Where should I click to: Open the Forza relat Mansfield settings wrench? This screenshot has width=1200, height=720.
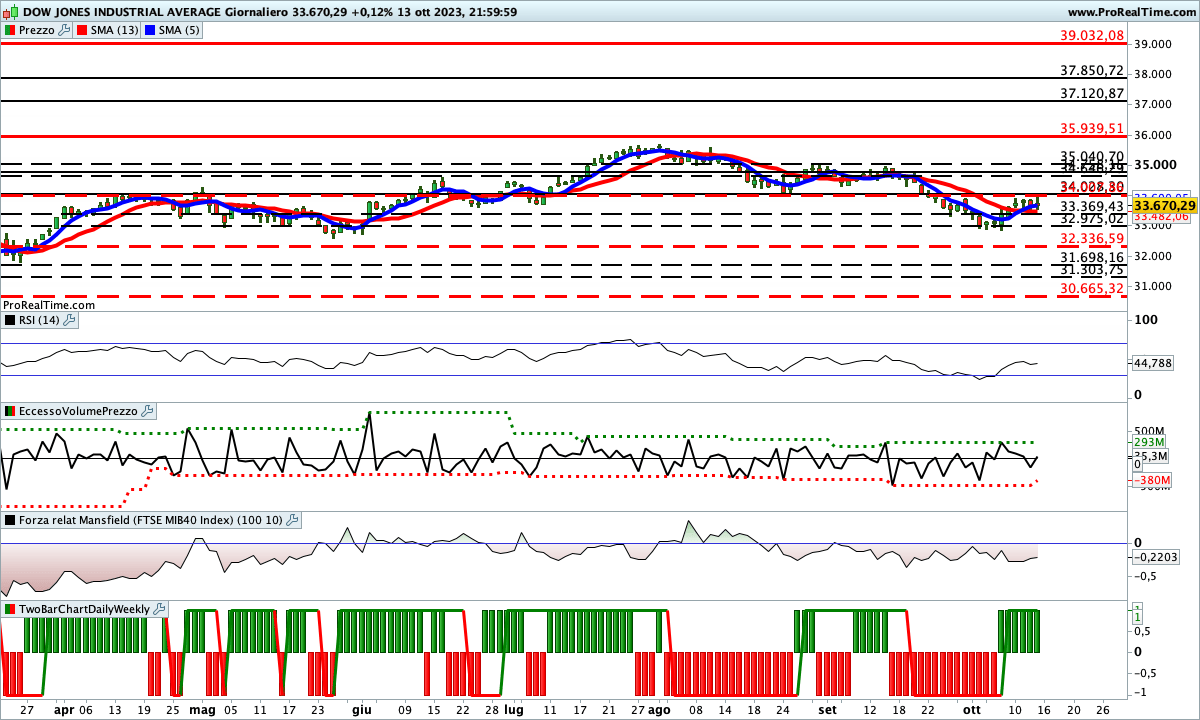pos(291,519)
